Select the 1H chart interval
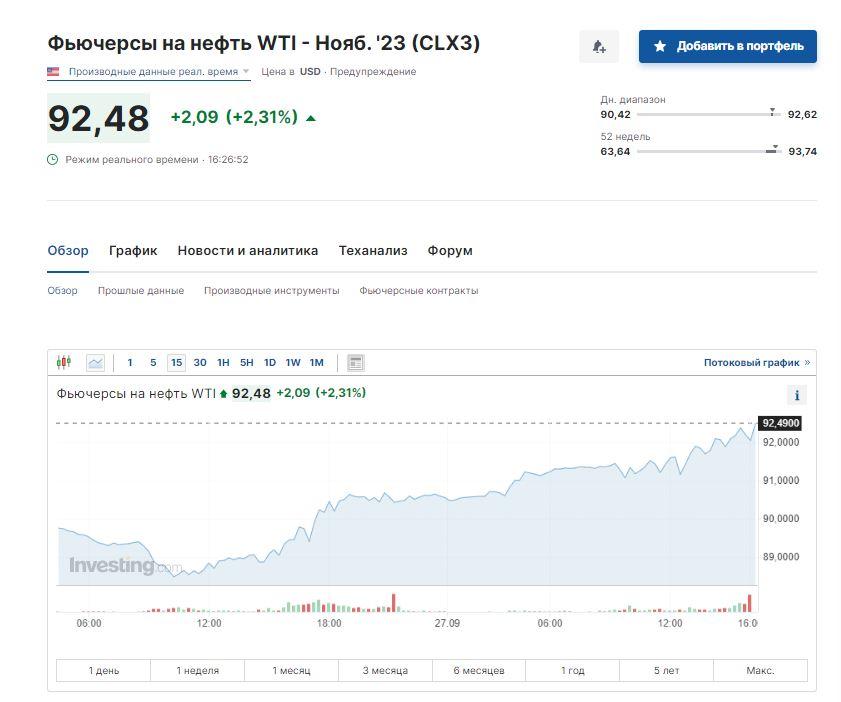Viewport: 841px width, 702px height. [x=223, y=362]
